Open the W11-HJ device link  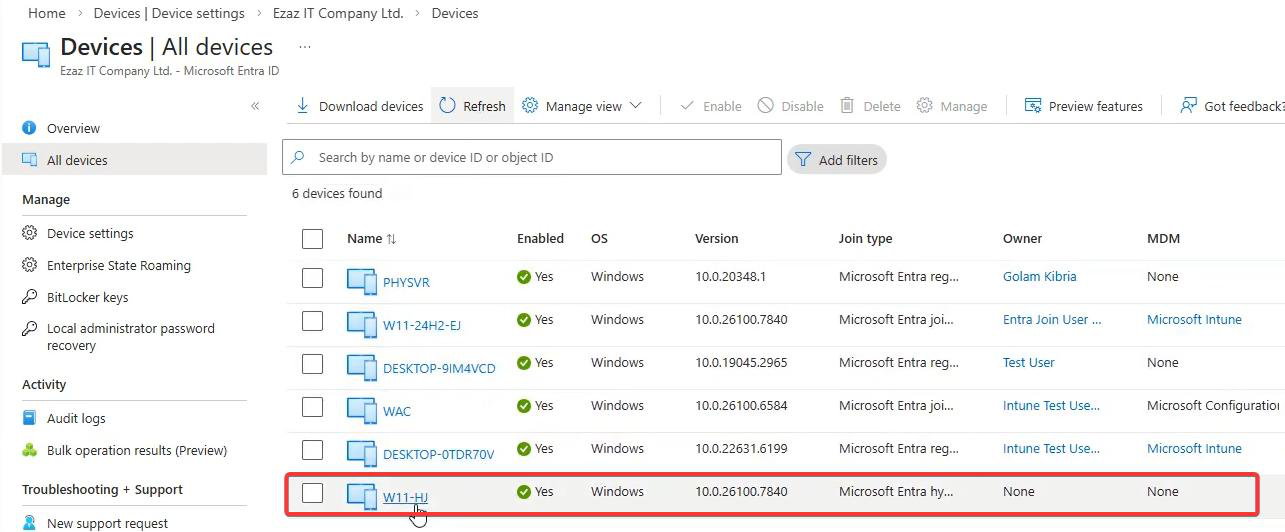[x=405, y=497]
